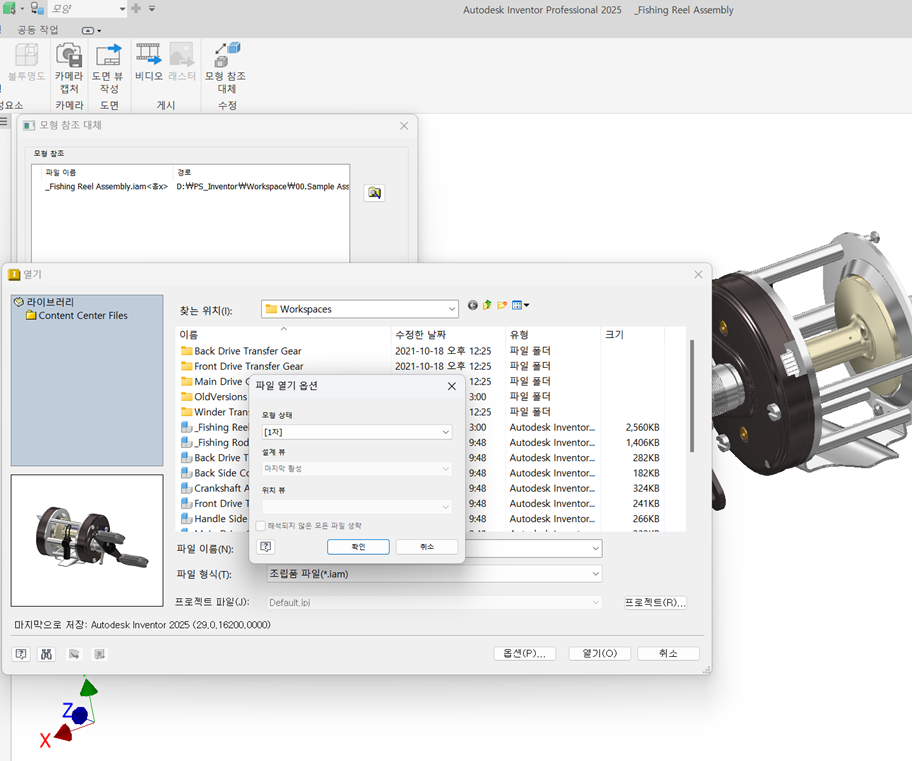The image size is (912, 761).
Task: Click the fishing reel 3D model in viewport
Action: (x=814, y=367)
